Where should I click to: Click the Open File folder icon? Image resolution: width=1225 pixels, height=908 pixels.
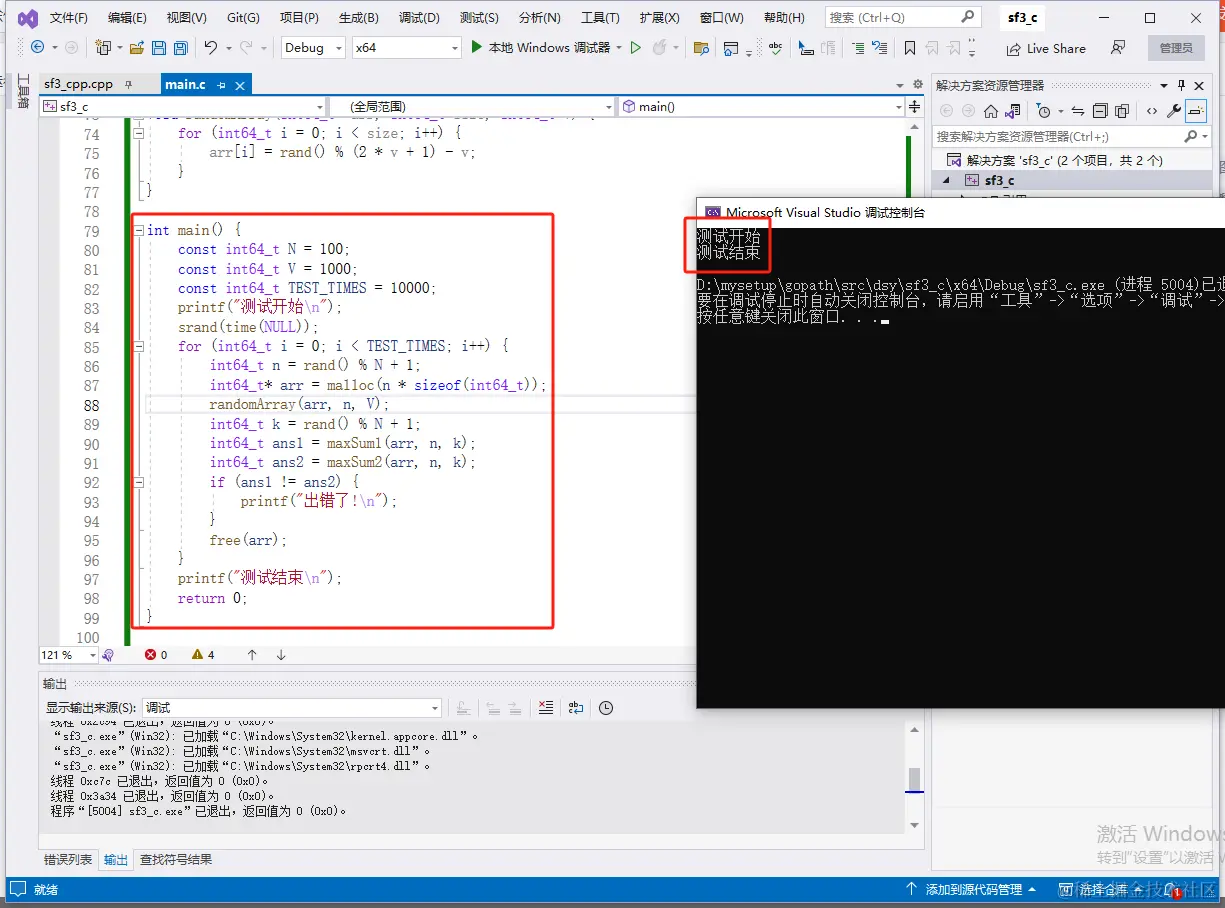pyautogui.click(x=136, y=47)
